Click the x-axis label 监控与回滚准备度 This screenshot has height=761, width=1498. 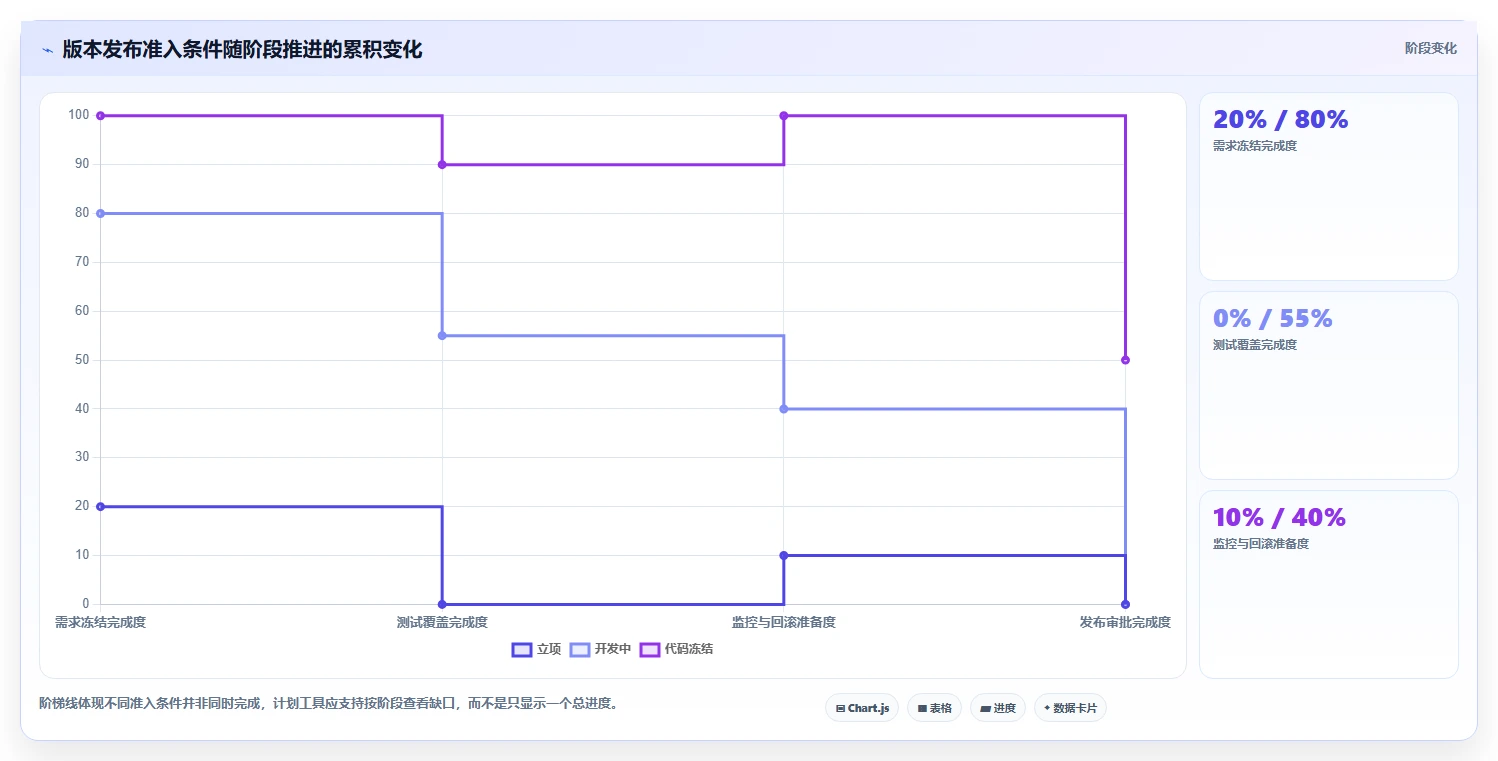point(784,622)
